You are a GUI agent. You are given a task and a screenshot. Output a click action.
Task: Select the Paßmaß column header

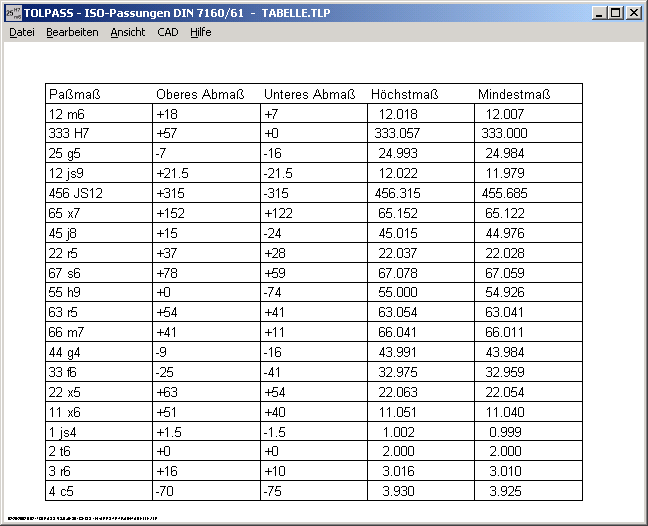(76, 95)
